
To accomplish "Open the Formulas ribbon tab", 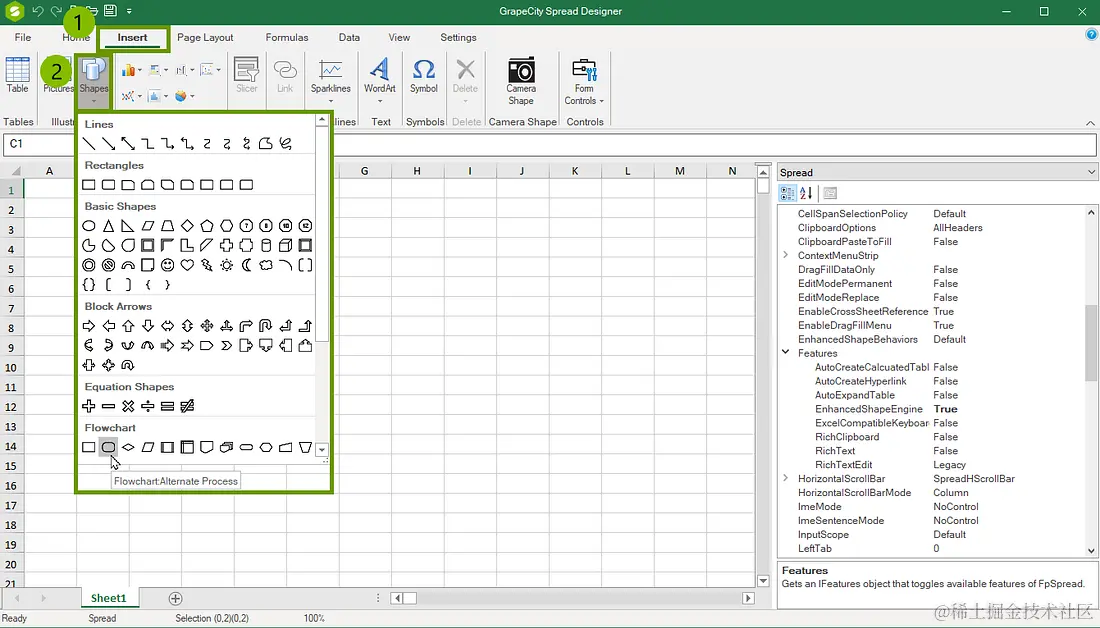I will pyautogui.click(x=286, y=37).
